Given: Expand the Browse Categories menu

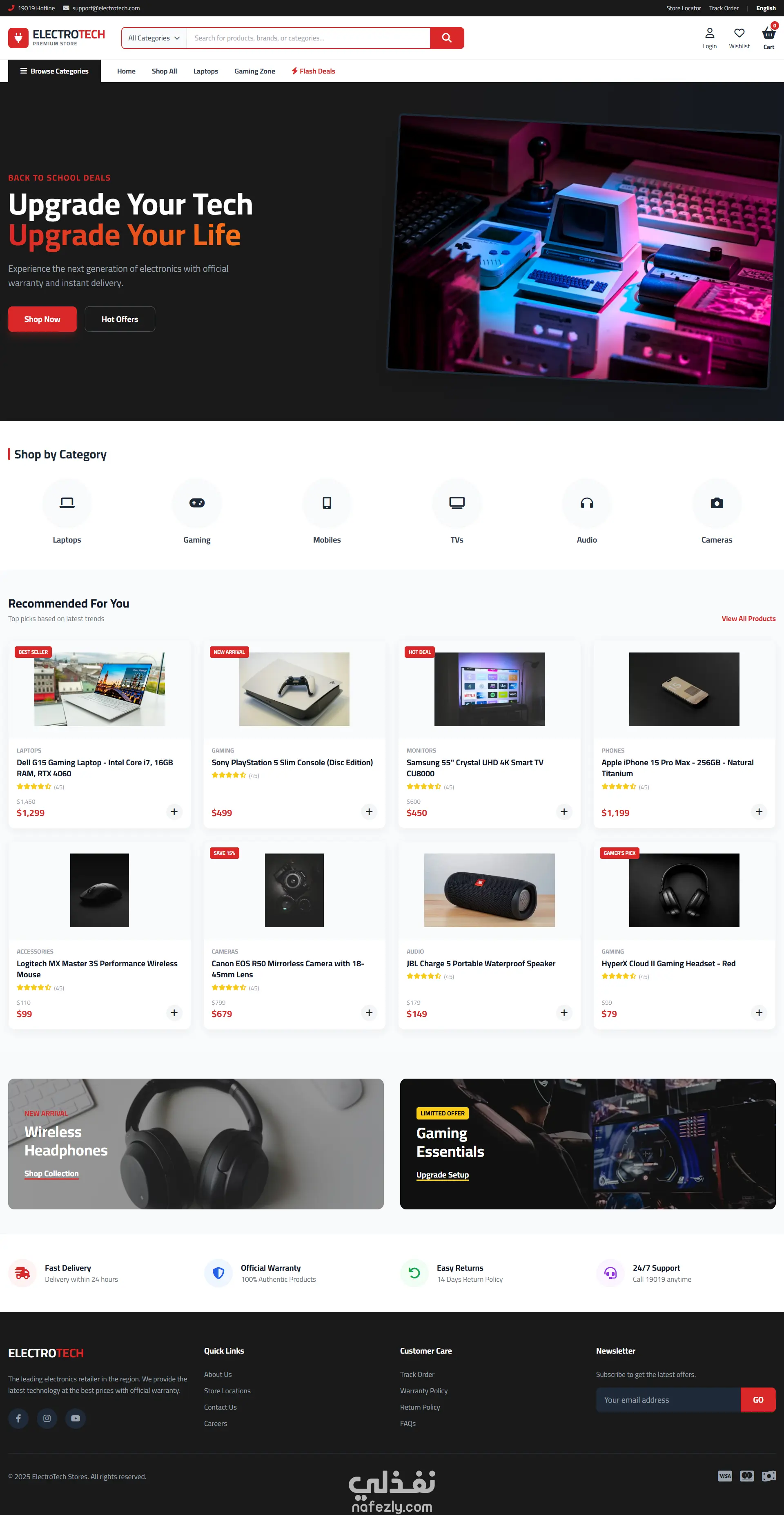Looking at the screenshot, I should [54, 71].
